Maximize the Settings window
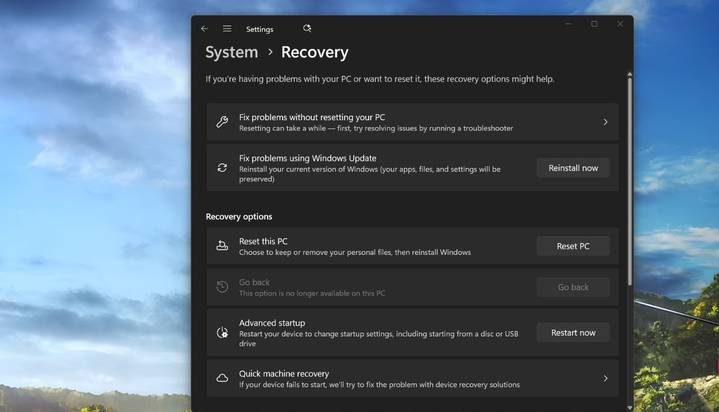The width and height of the screenshot is (719, 412). point(594,24)
